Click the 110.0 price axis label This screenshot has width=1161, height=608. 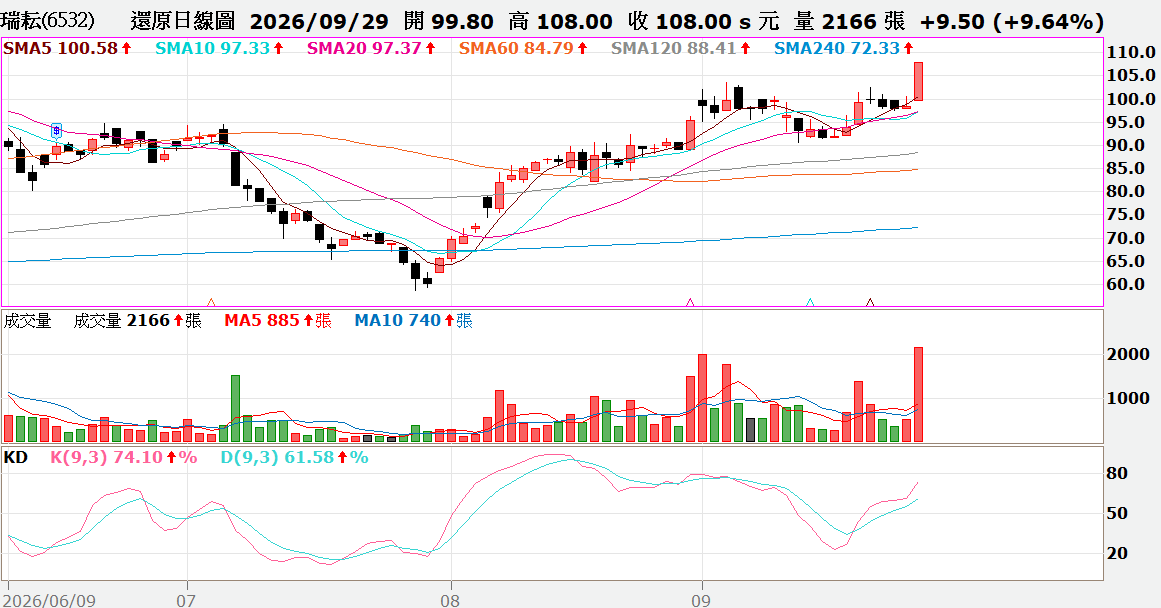tap(1131, 53)
